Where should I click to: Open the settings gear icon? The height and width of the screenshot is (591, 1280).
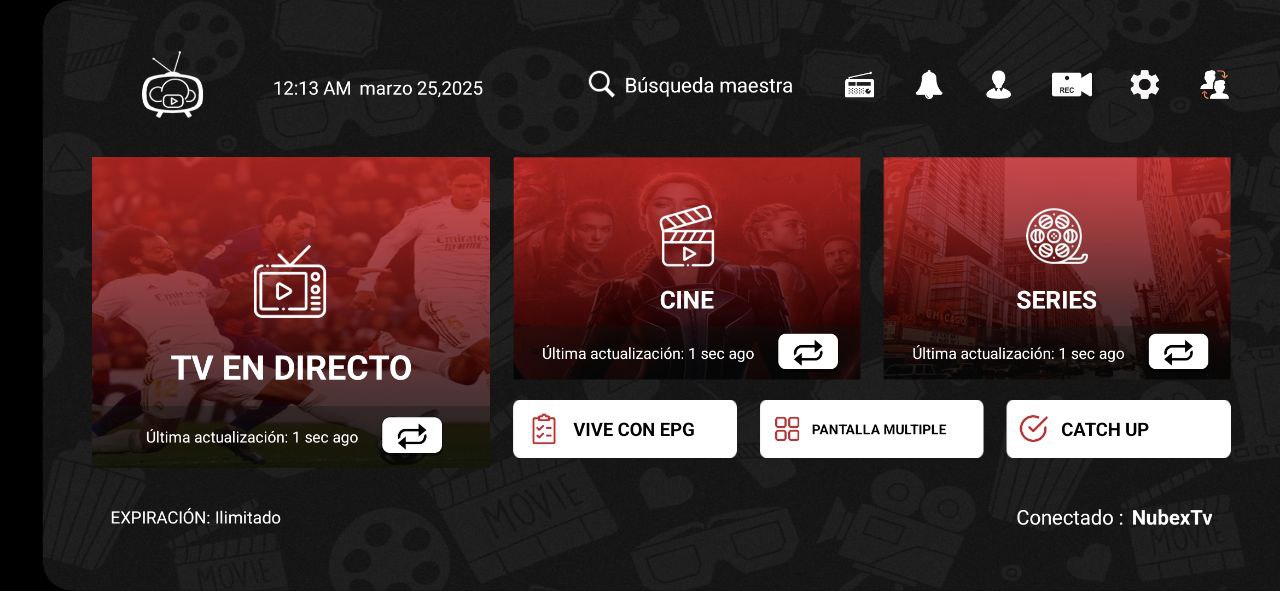coord(1145,86)
